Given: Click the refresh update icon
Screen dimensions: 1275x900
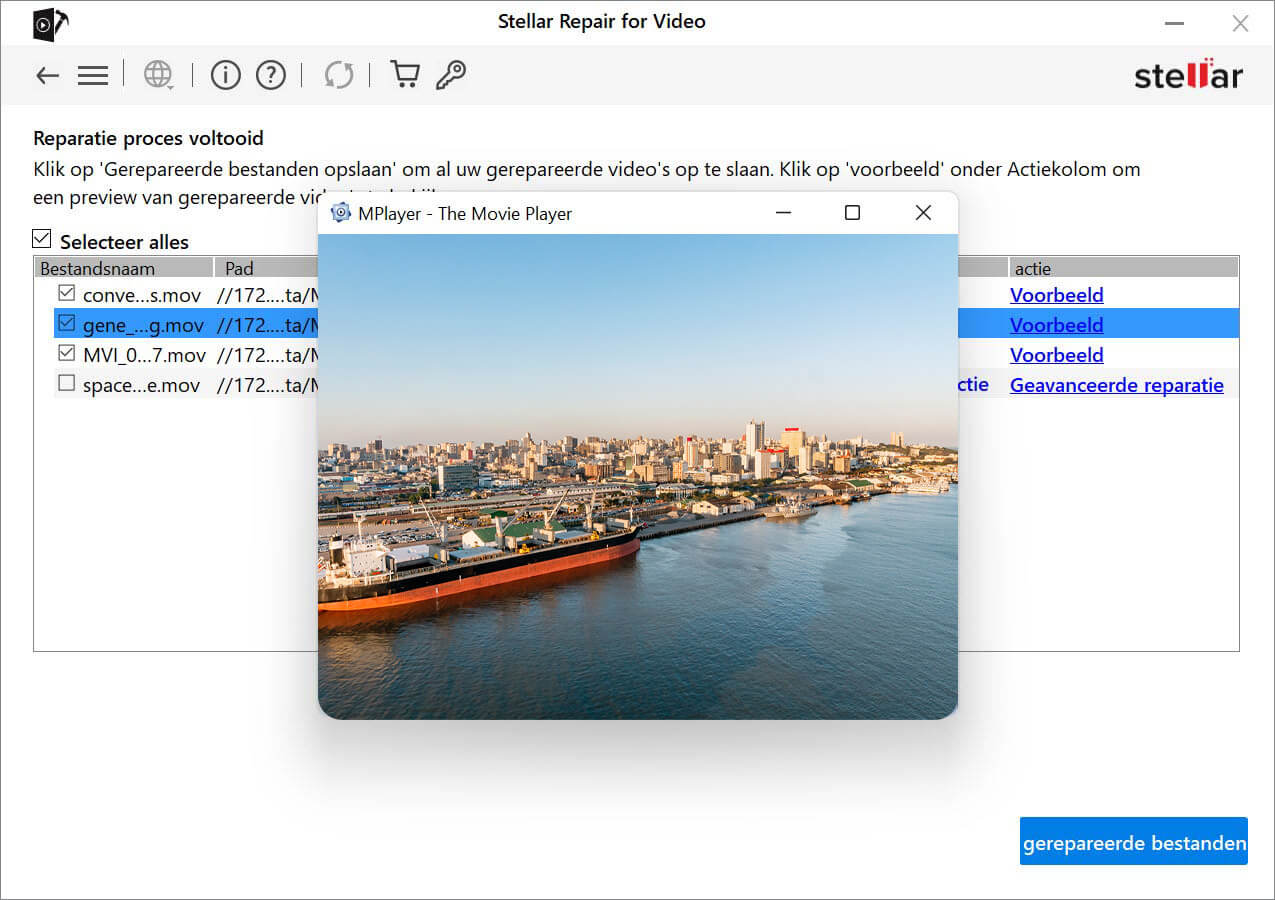Looking at the screenshot, I should click(x=339, y=75).
